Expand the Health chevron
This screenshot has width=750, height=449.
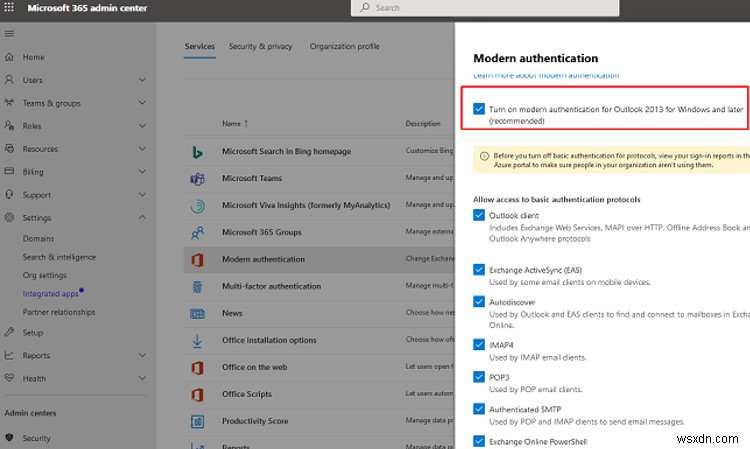[142, 378]
